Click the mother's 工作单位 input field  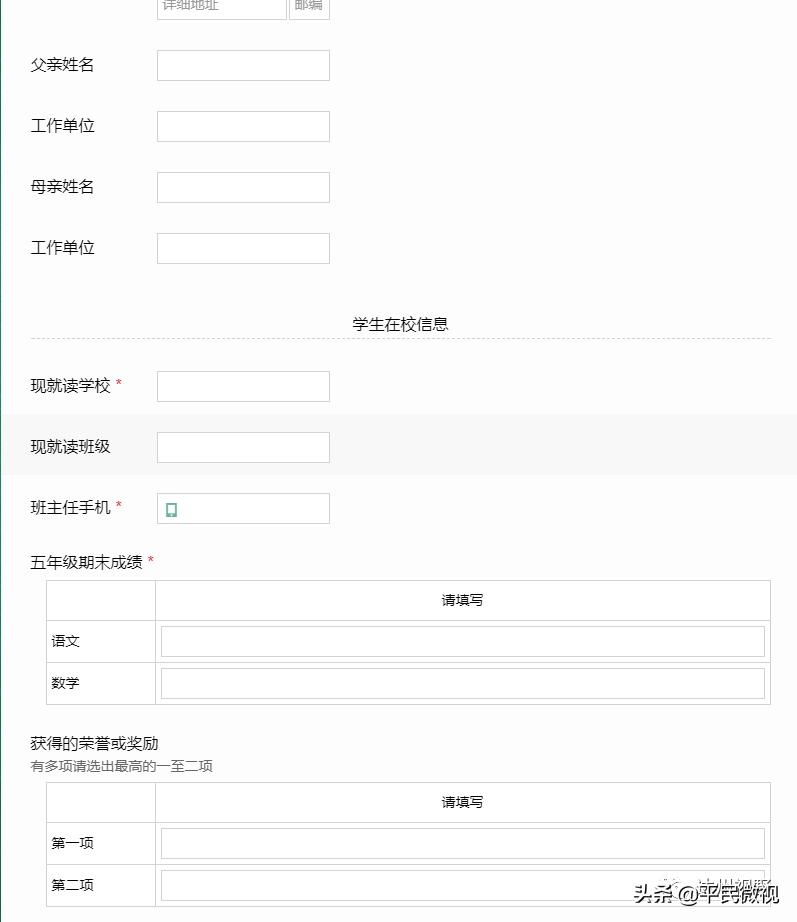[x=243, y=248]
